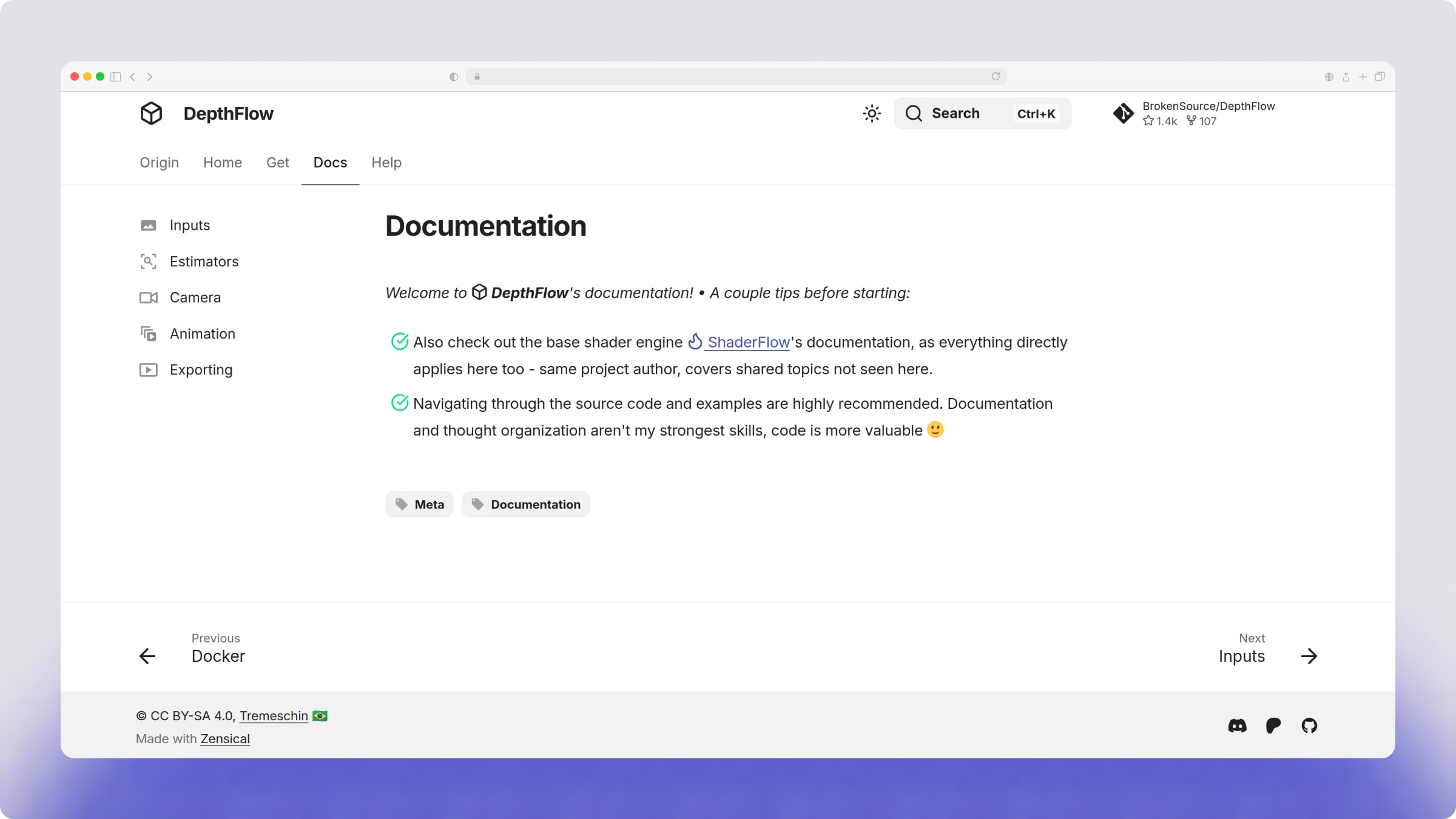
Task: Click the Meta tag
Action: 419,504
